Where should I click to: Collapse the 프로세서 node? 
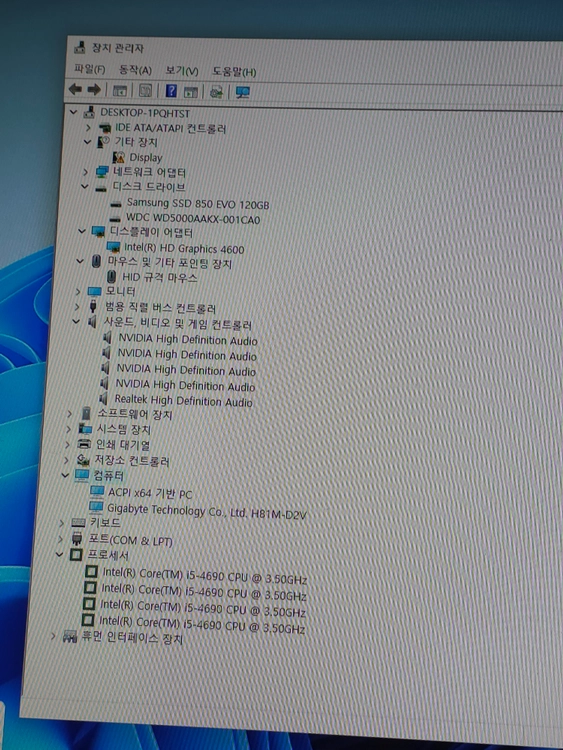tap(59, 555)
